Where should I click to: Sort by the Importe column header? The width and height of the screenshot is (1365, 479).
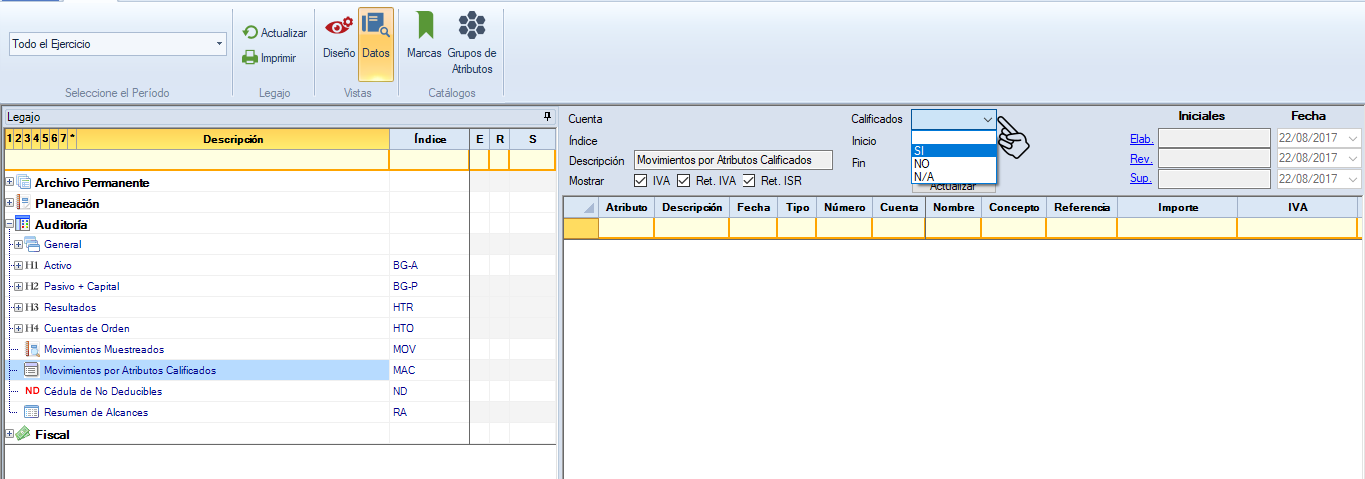1177,207
